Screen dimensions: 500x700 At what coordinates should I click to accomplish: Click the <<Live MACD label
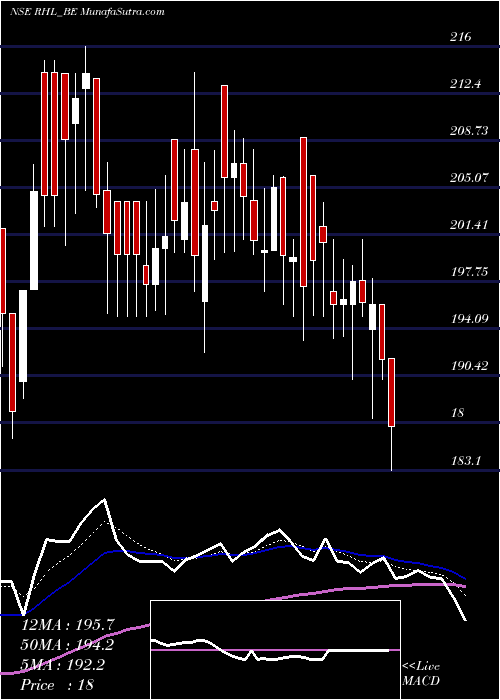pos(421,674)
